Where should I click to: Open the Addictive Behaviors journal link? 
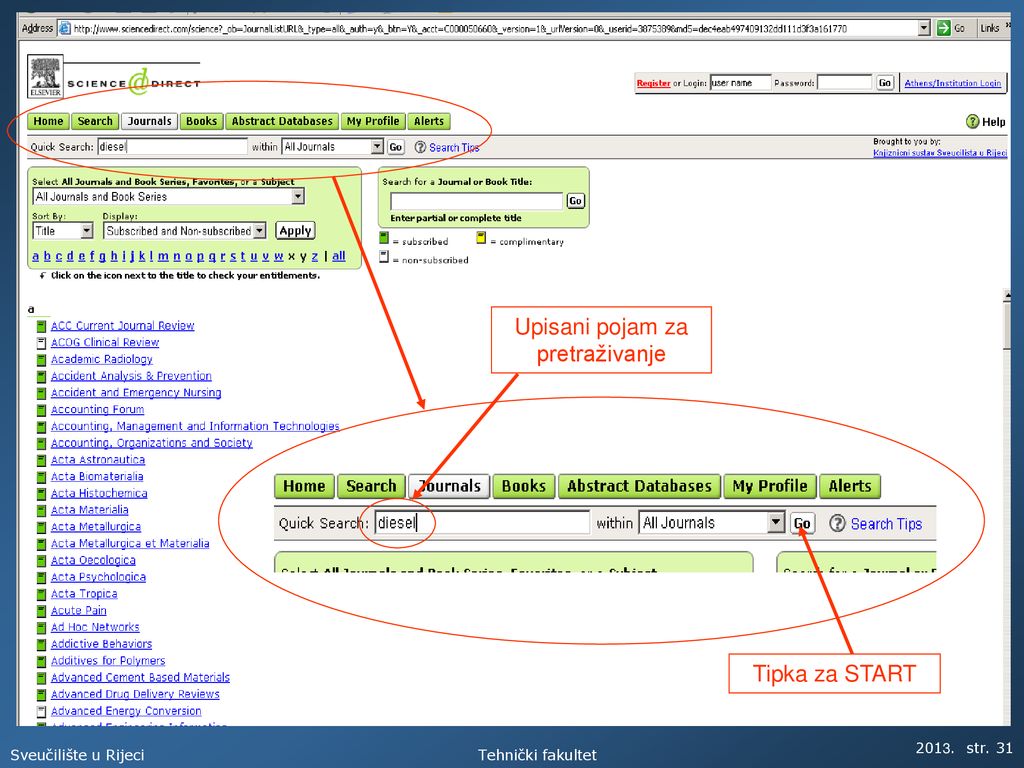coord(101,645)
